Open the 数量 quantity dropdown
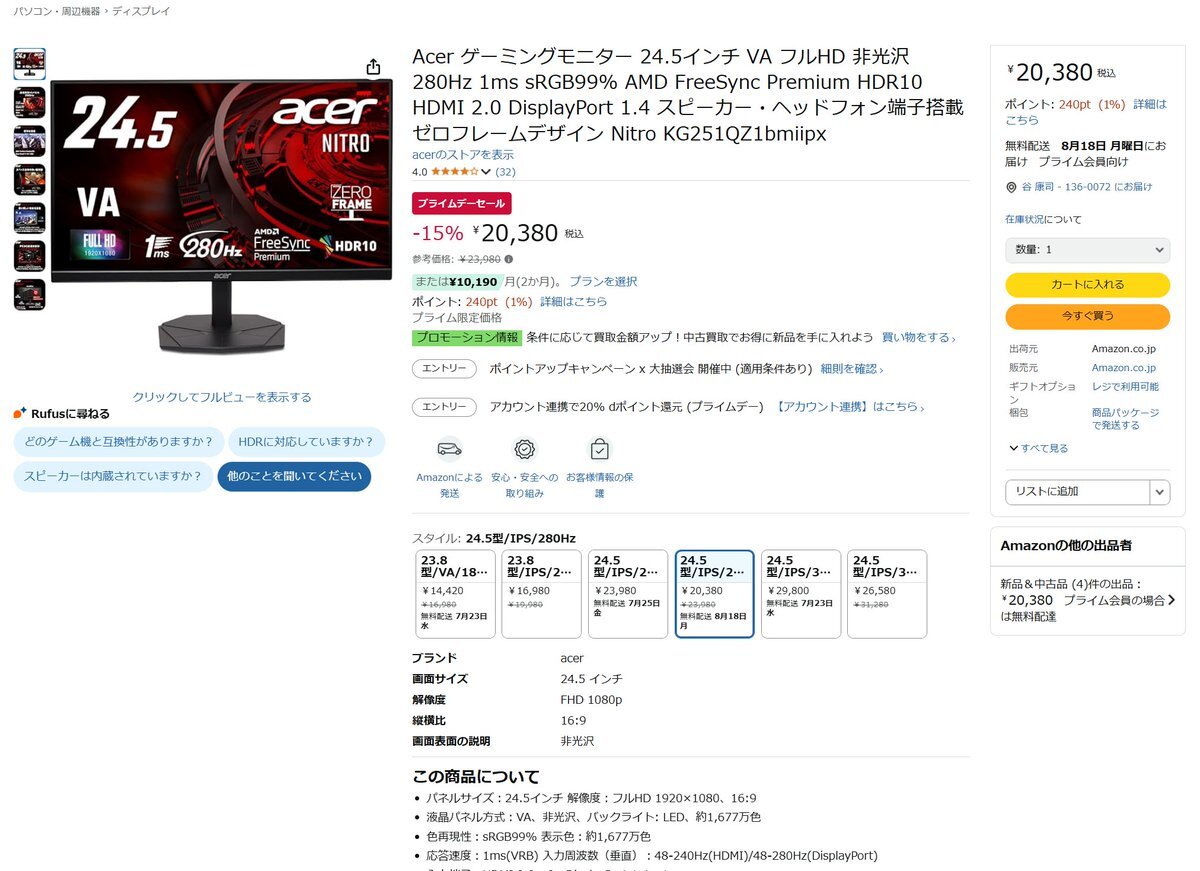Viewport: 1200px width, 871px height. (1087, 250)
